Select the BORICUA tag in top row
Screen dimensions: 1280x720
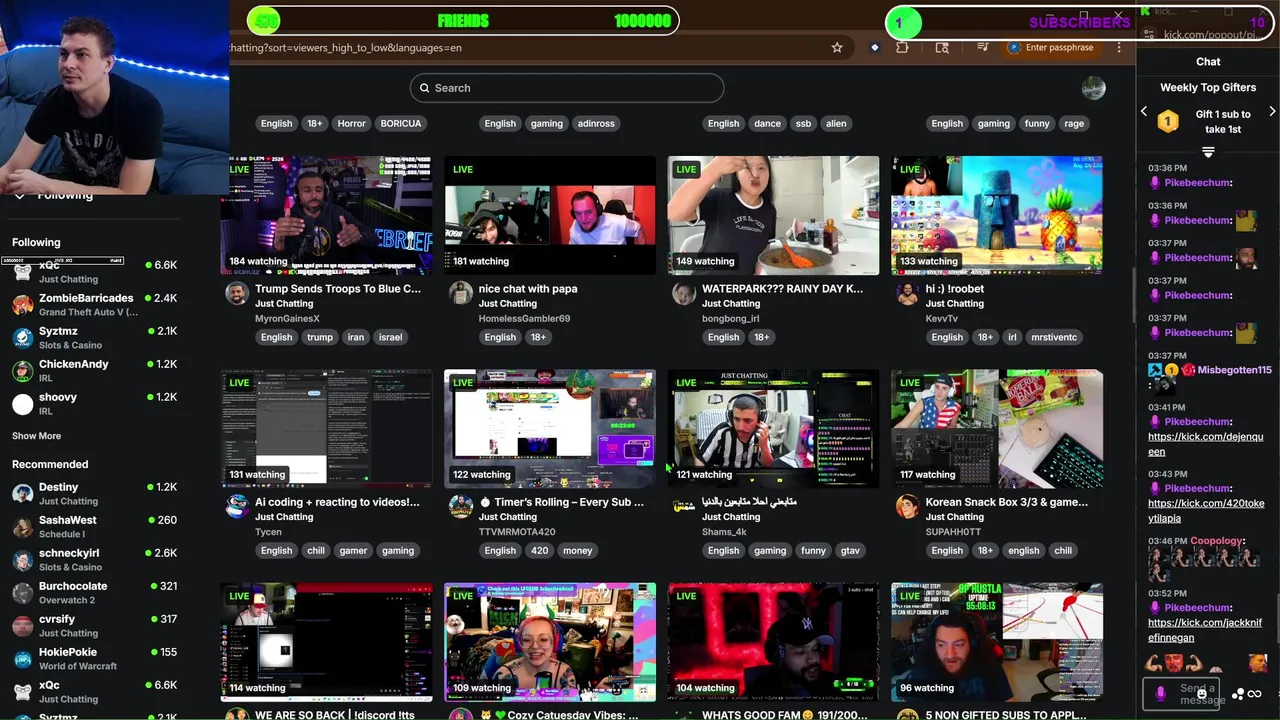[401, 124]
